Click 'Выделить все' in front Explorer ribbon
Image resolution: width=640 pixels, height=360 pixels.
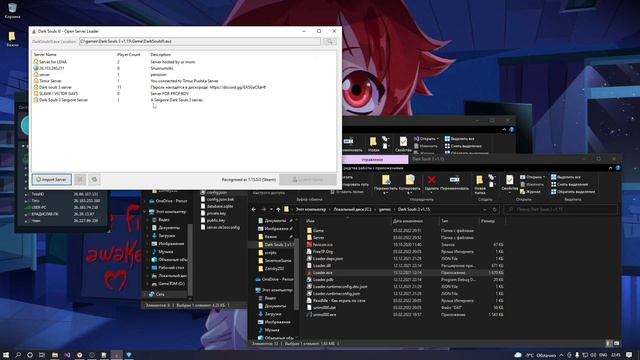pos(565,177)
